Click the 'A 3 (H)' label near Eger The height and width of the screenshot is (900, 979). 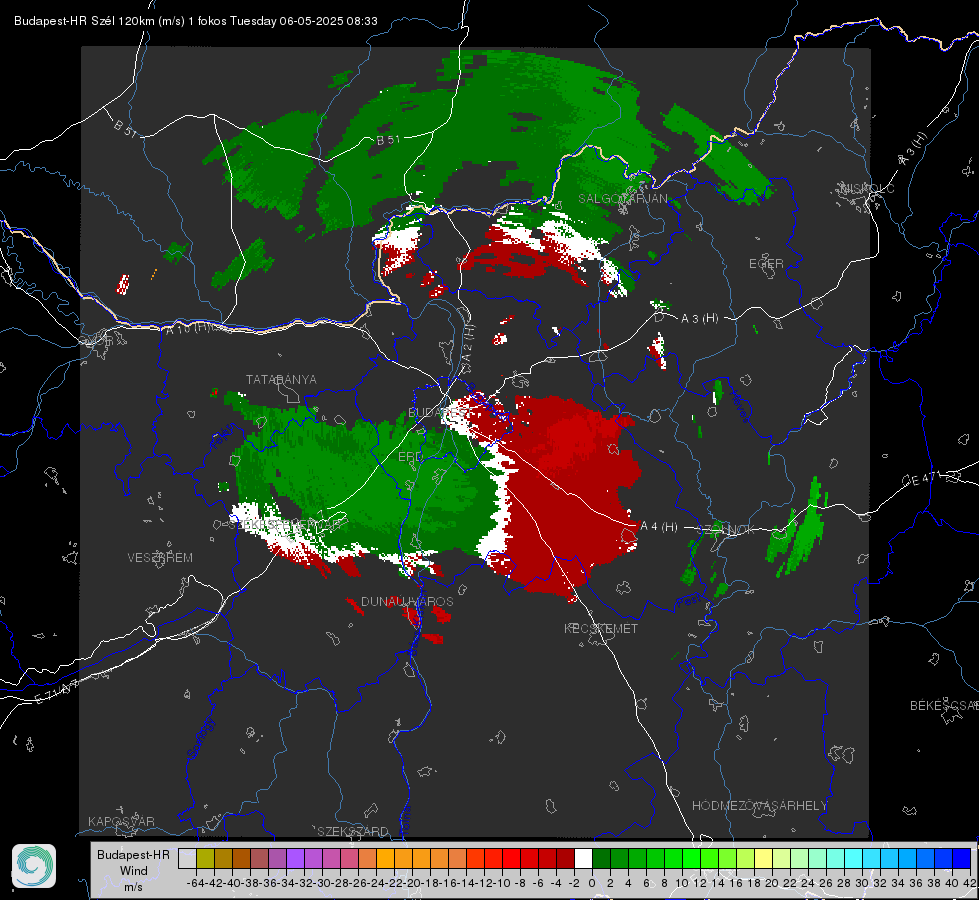699,318
